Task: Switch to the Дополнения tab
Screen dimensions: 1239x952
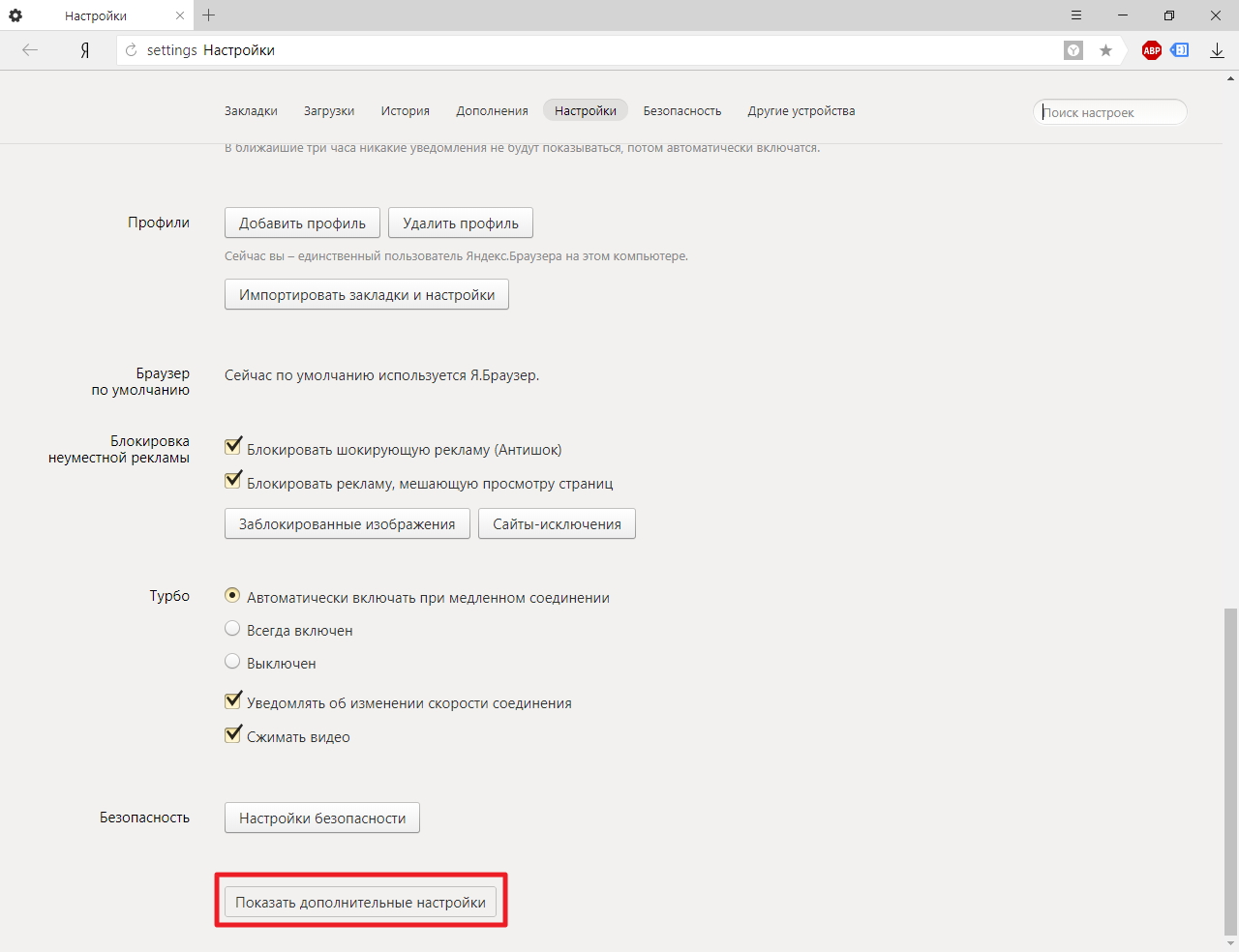Action: pyautogui.click(x=493, y=111)
